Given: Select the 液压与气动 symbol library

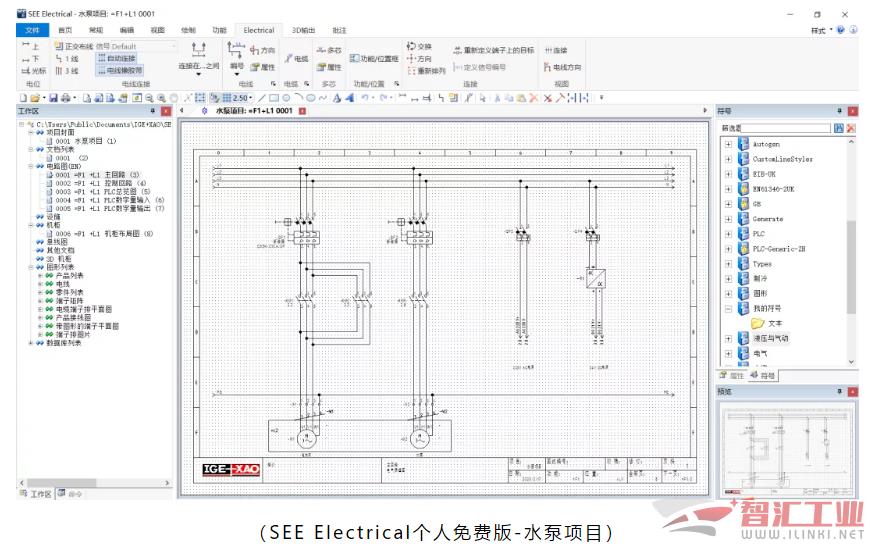Looking at the screenshot, I should point(771,338).
